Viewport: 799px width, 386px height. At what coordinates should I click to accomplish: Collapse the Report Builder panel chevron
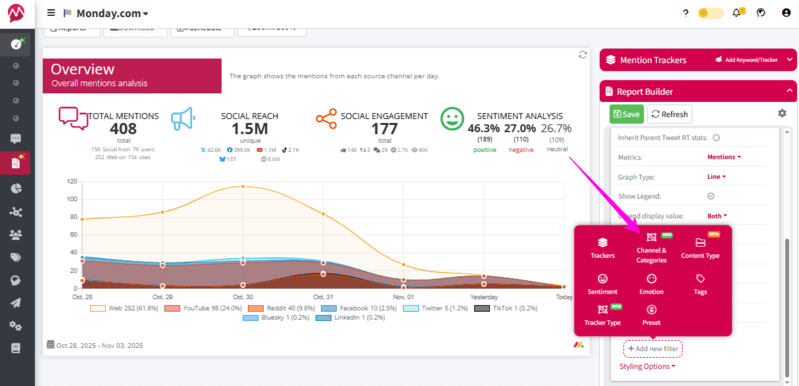point(789,91)
